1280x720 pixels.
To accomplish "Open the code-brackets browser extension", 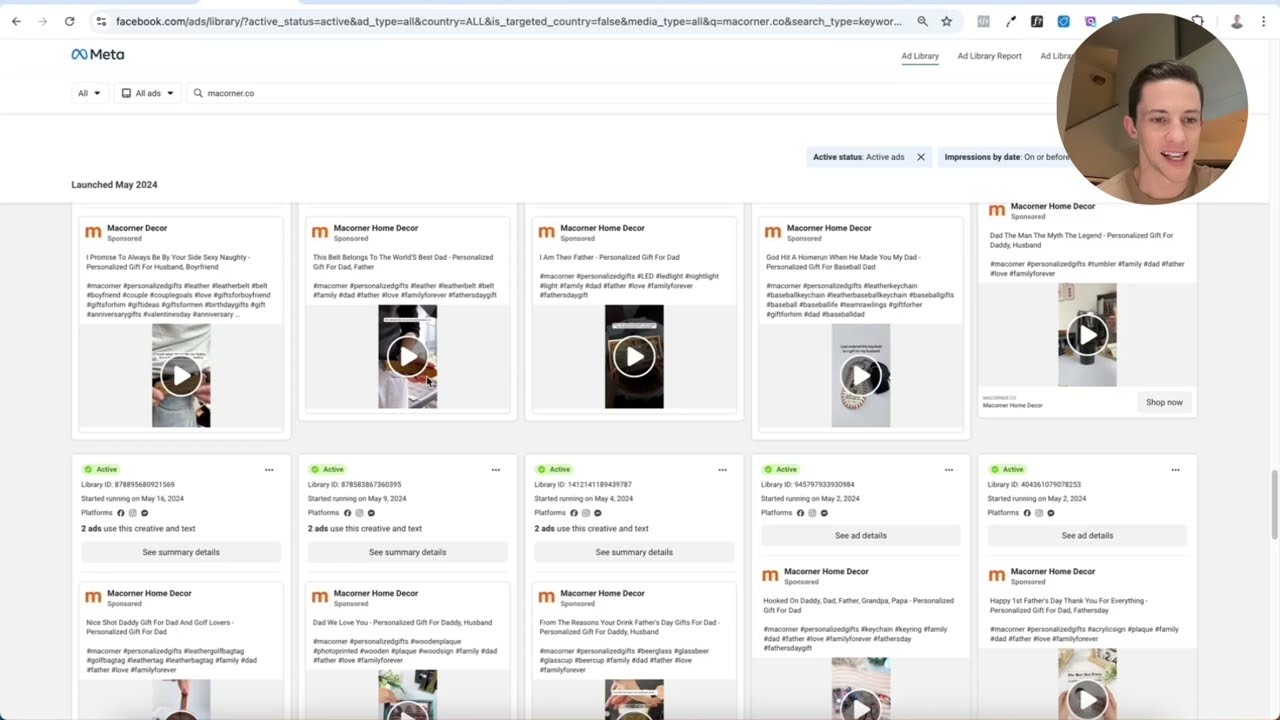I will tap(984, 21).
